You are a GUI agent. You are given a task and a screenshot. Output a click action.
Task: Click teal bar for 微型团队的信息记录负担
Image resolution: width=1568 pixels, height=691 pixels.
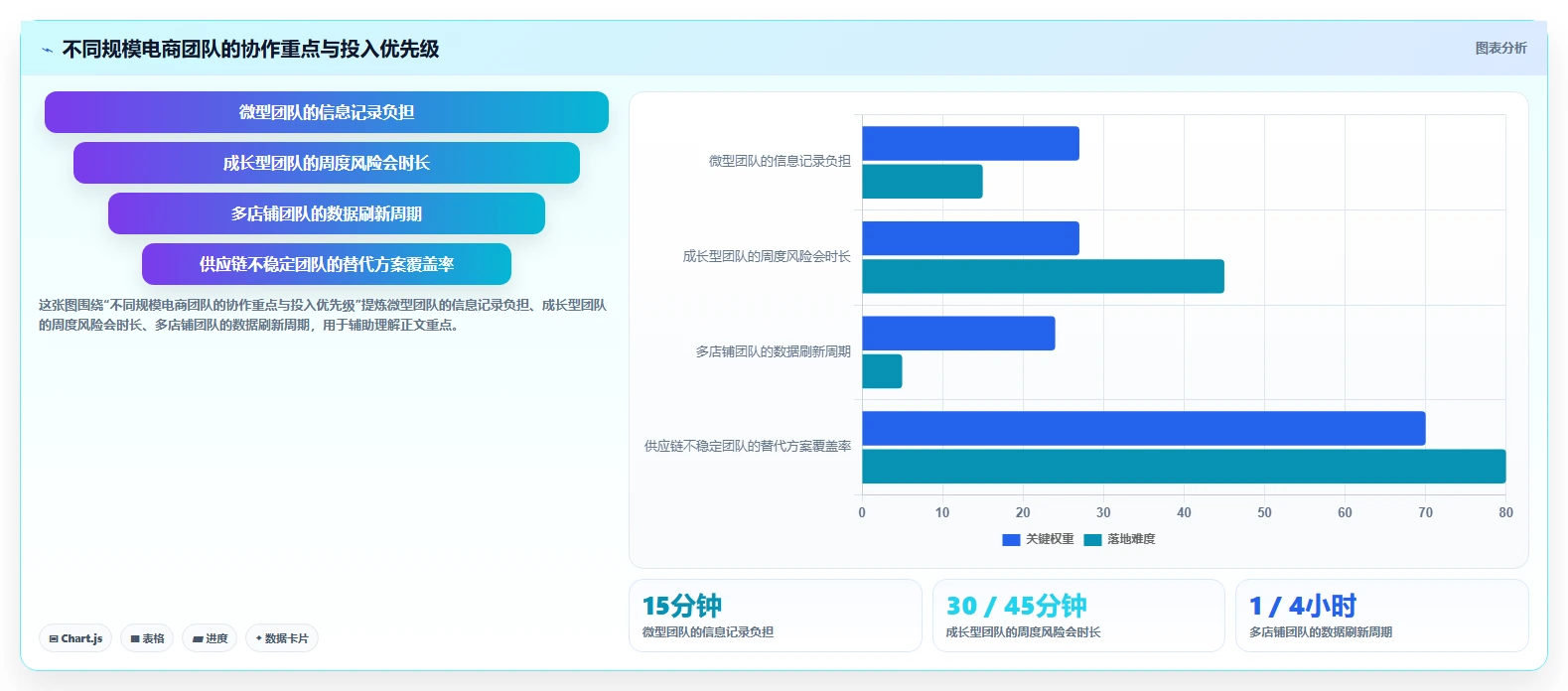pyautogui.click(x=923, y=182)
